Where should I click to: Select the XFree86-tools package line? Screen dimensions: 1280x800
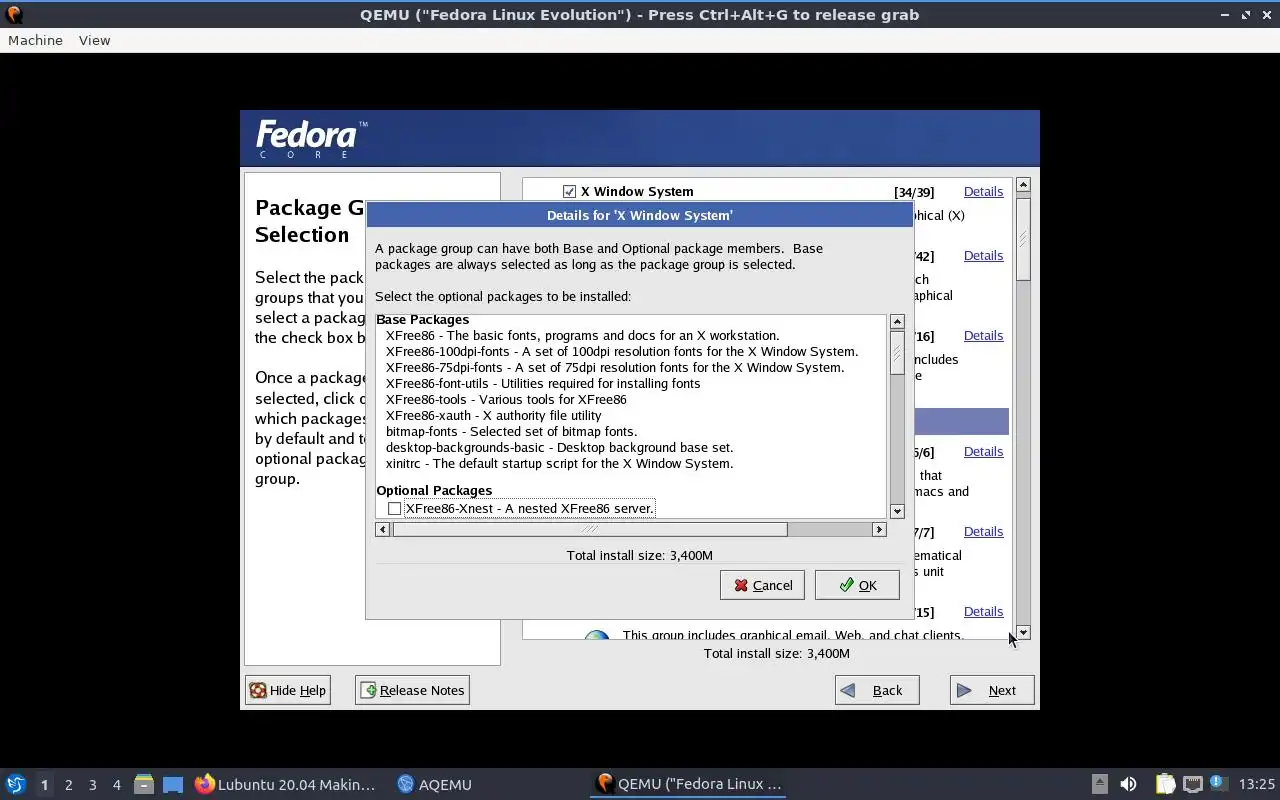tap(506, 399)
